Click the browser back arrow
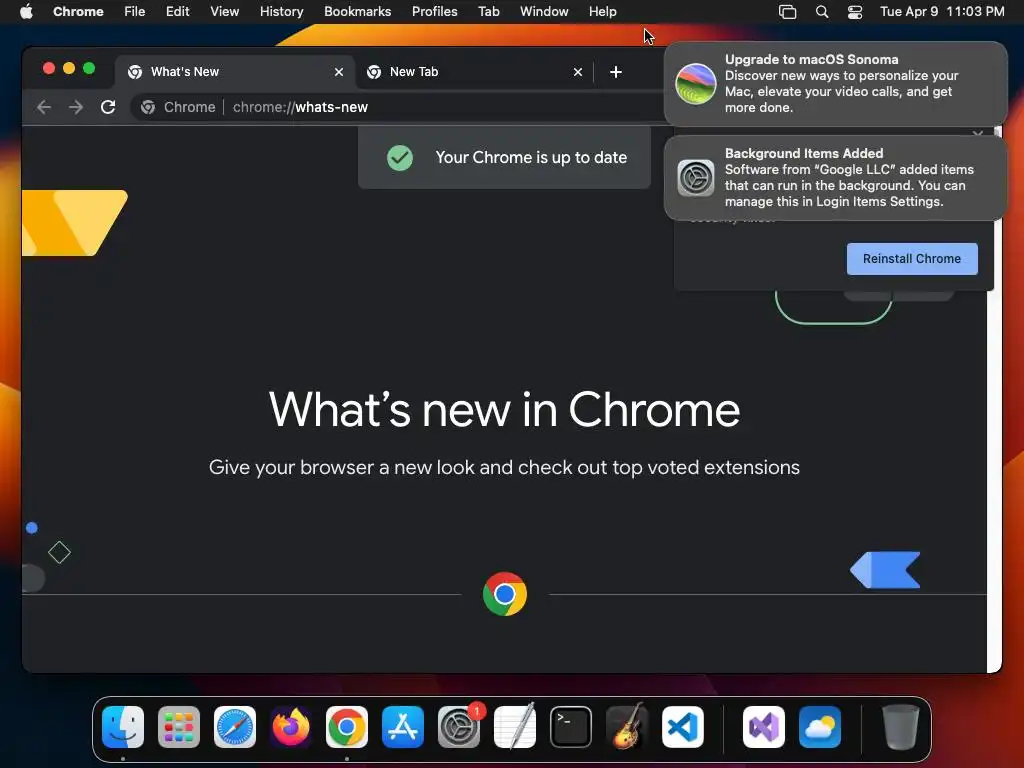 44,107
